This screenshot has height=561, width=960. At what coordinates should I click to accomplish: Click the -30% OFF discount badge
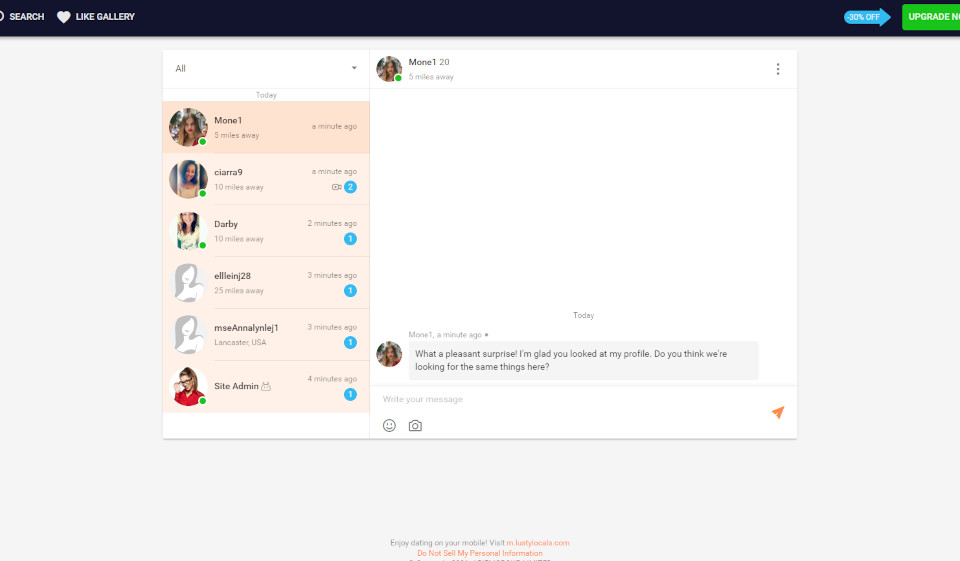(x=865, y=17)
